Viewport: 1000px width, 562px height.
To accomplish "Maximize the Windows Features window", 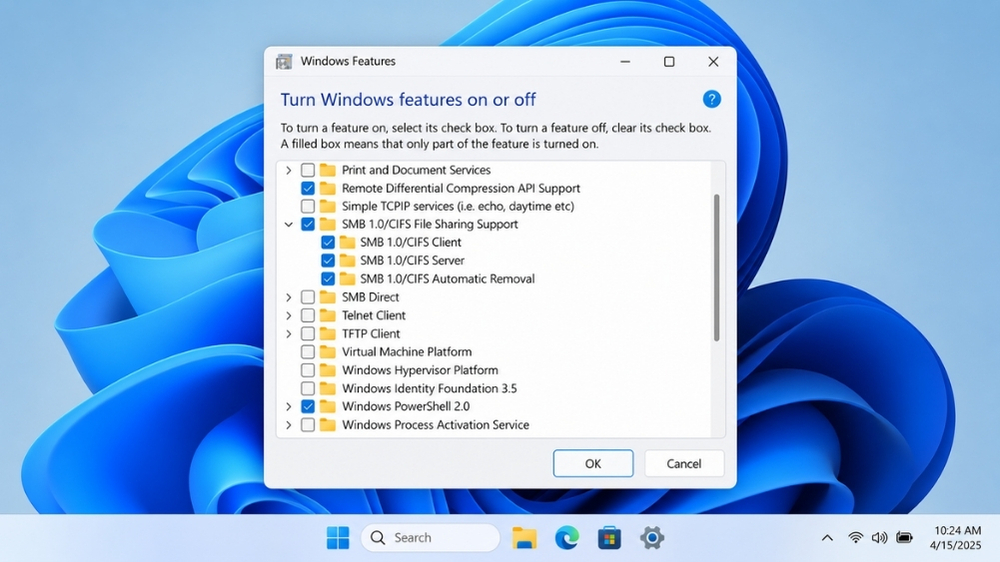I will pos(669,61).
